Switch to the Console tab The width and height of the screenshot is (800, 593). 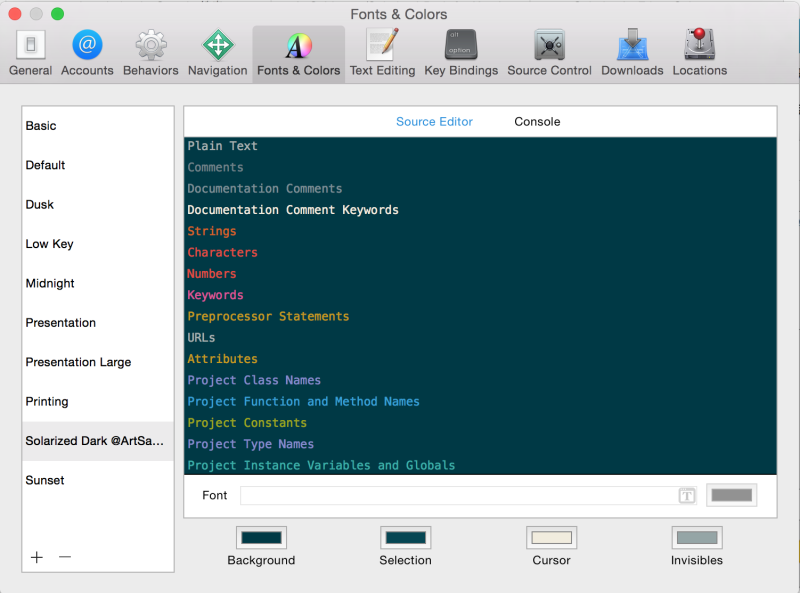pyautogui.click(x=537, y=121)
